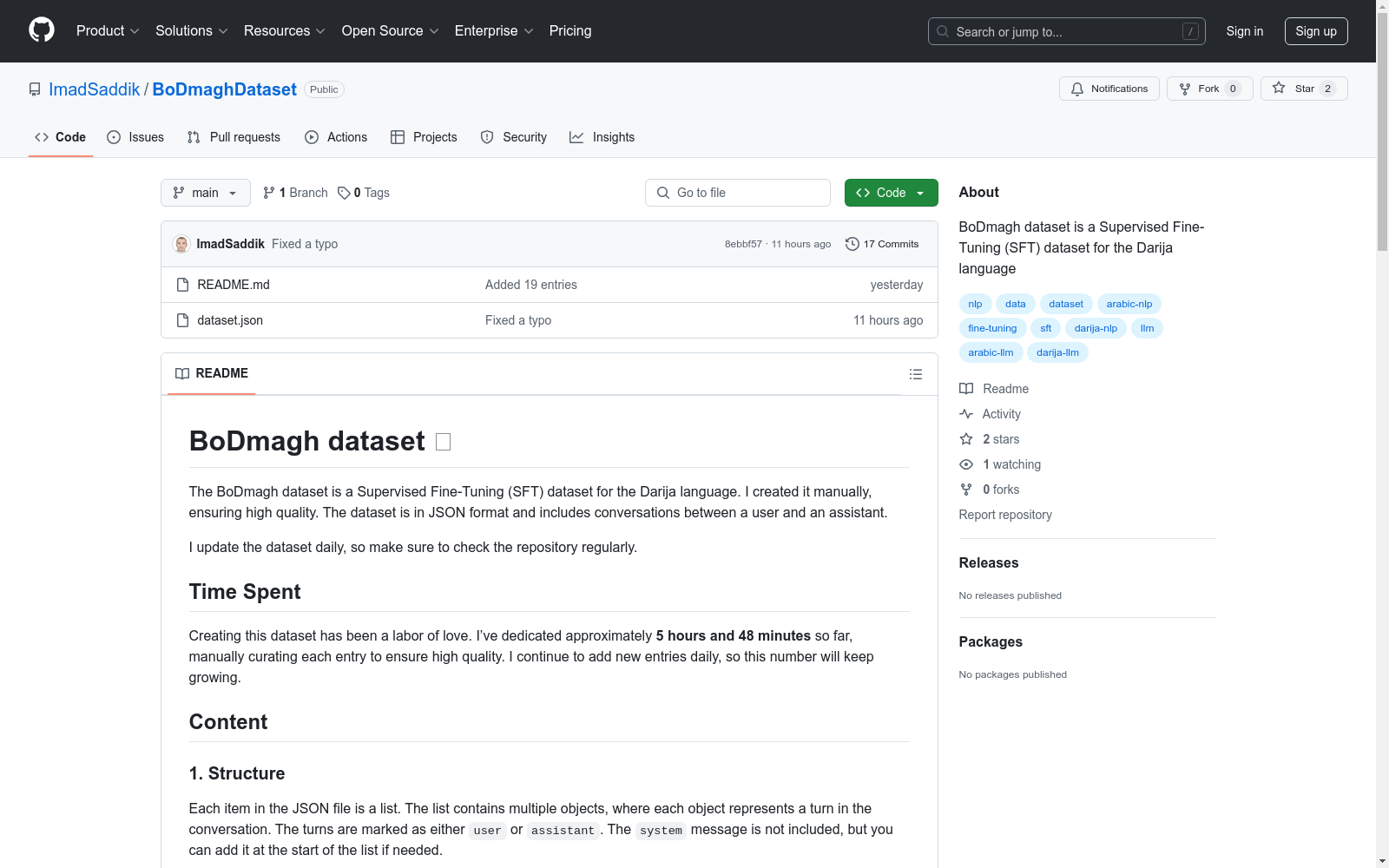Click the branch icon next to 1 Branch
1389x868 pixels.
(x=269, y=193)
